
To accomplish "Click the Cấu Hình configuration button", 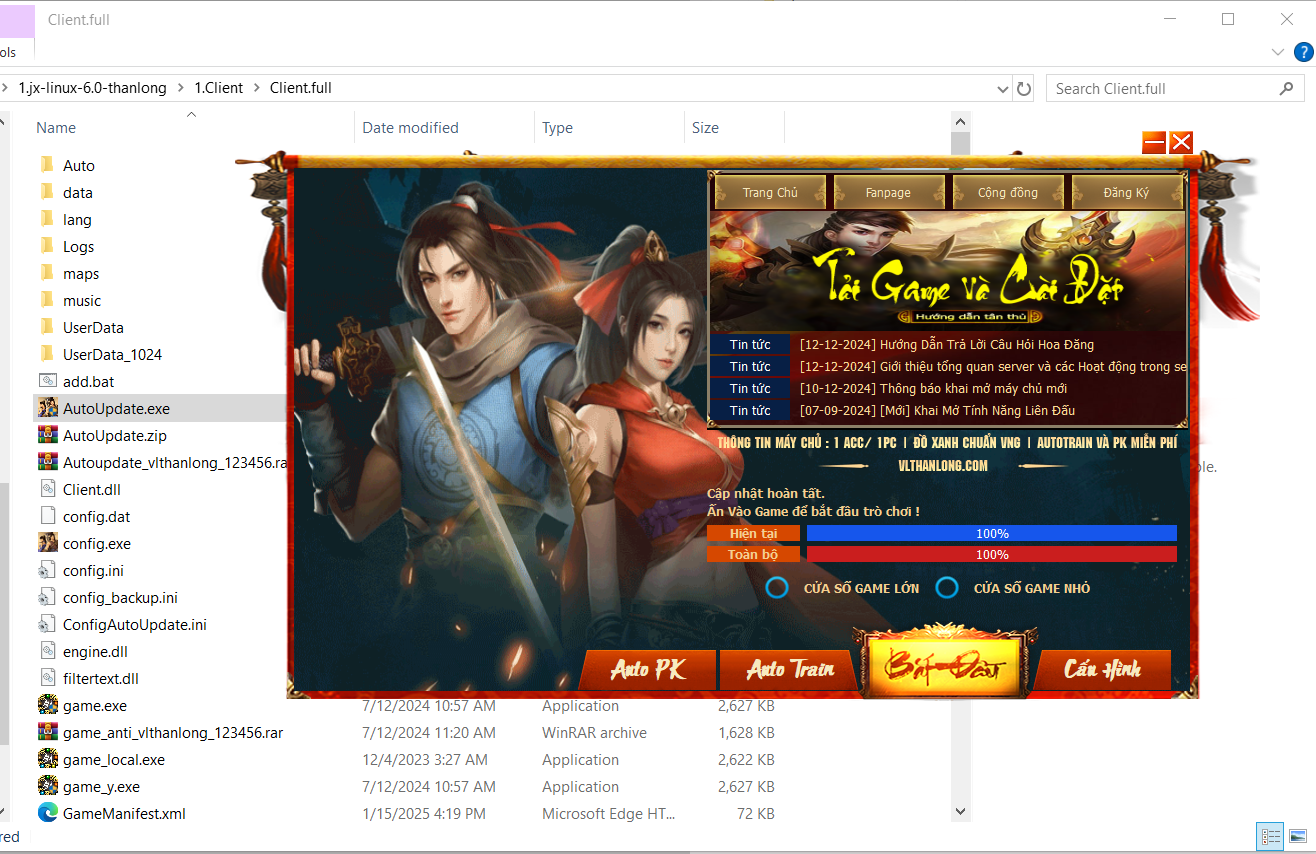I will click(x=1102, y=669).
